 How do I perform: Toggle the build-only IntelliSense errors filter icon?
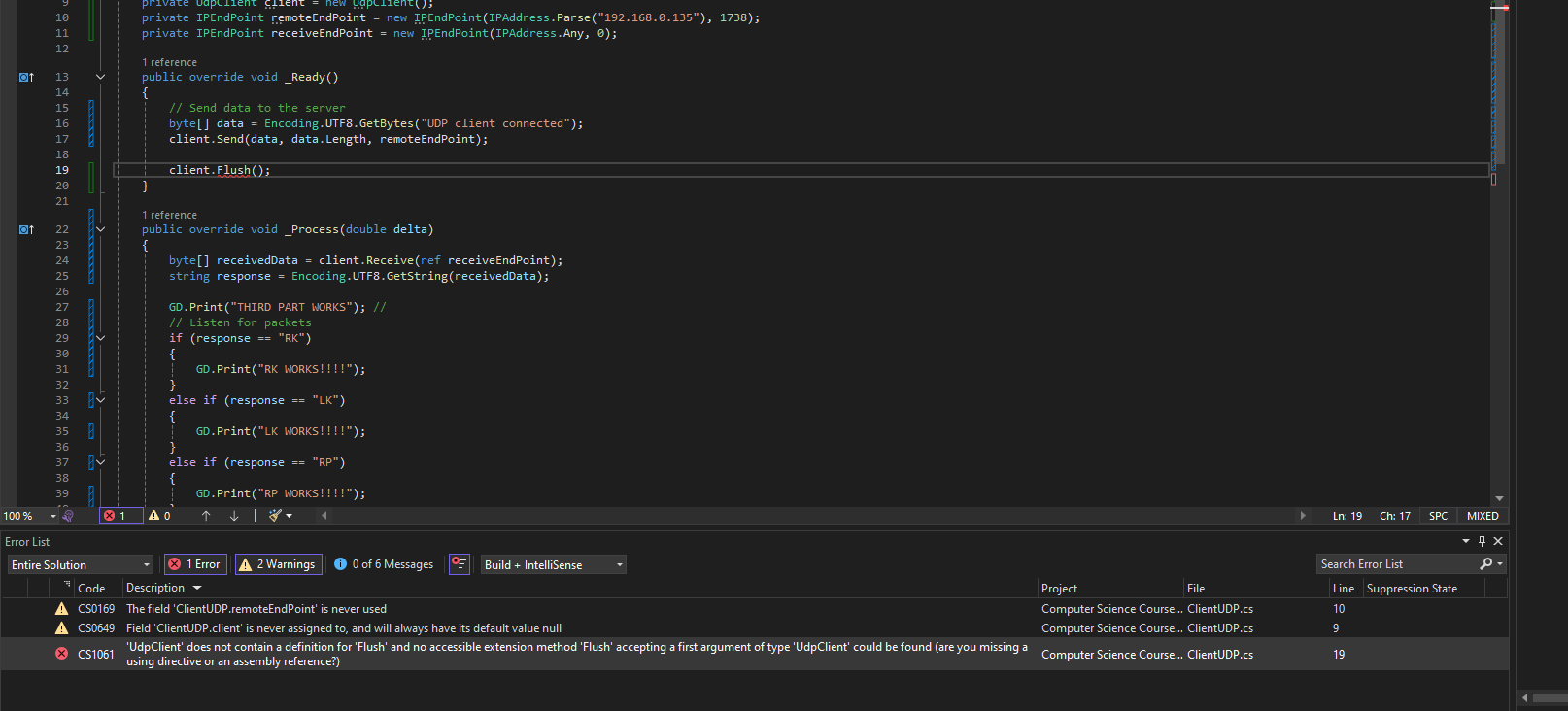[x=460, y=564]
